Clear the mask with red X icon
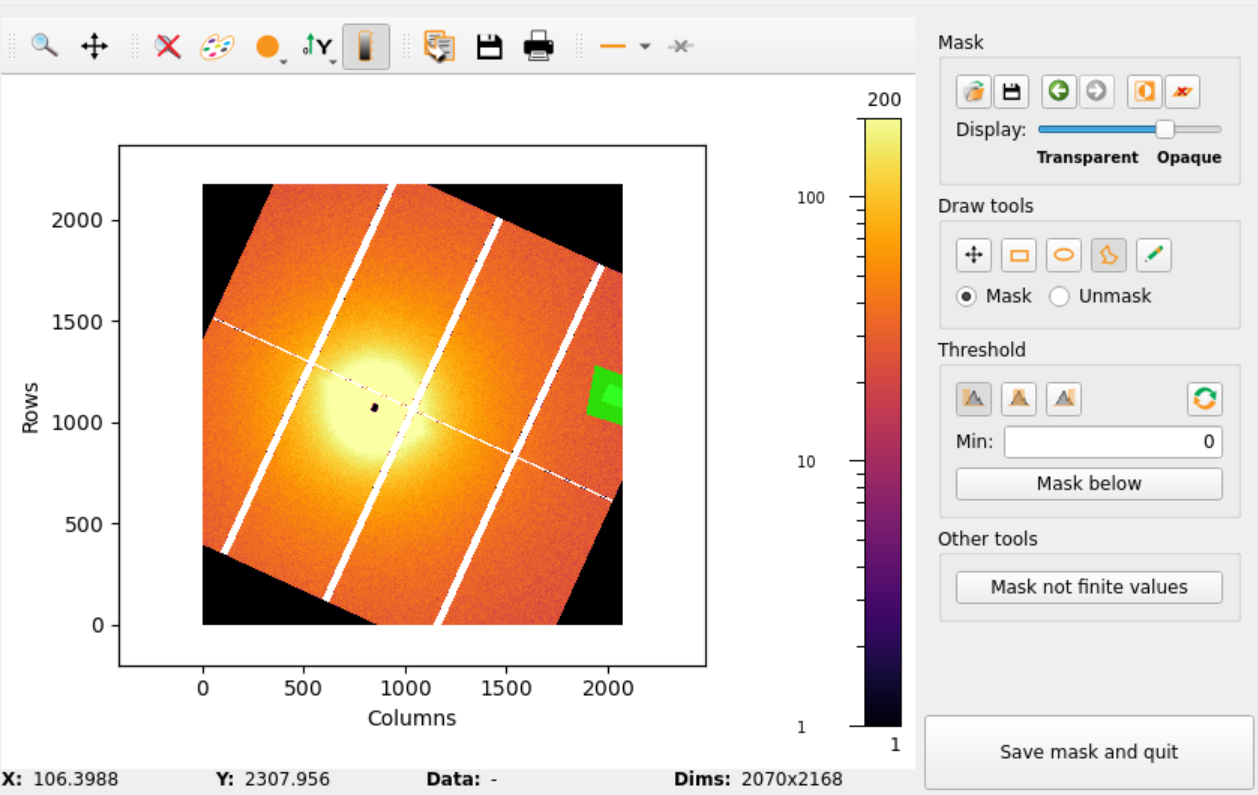This screenshot has height=795, width=1258. coord(1182,92)
